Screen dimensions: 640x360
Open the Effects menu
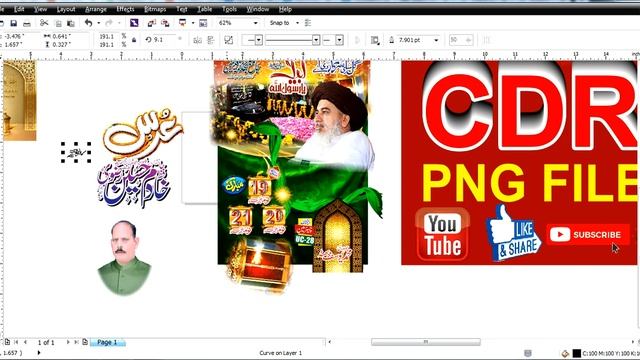click(125, 9)
